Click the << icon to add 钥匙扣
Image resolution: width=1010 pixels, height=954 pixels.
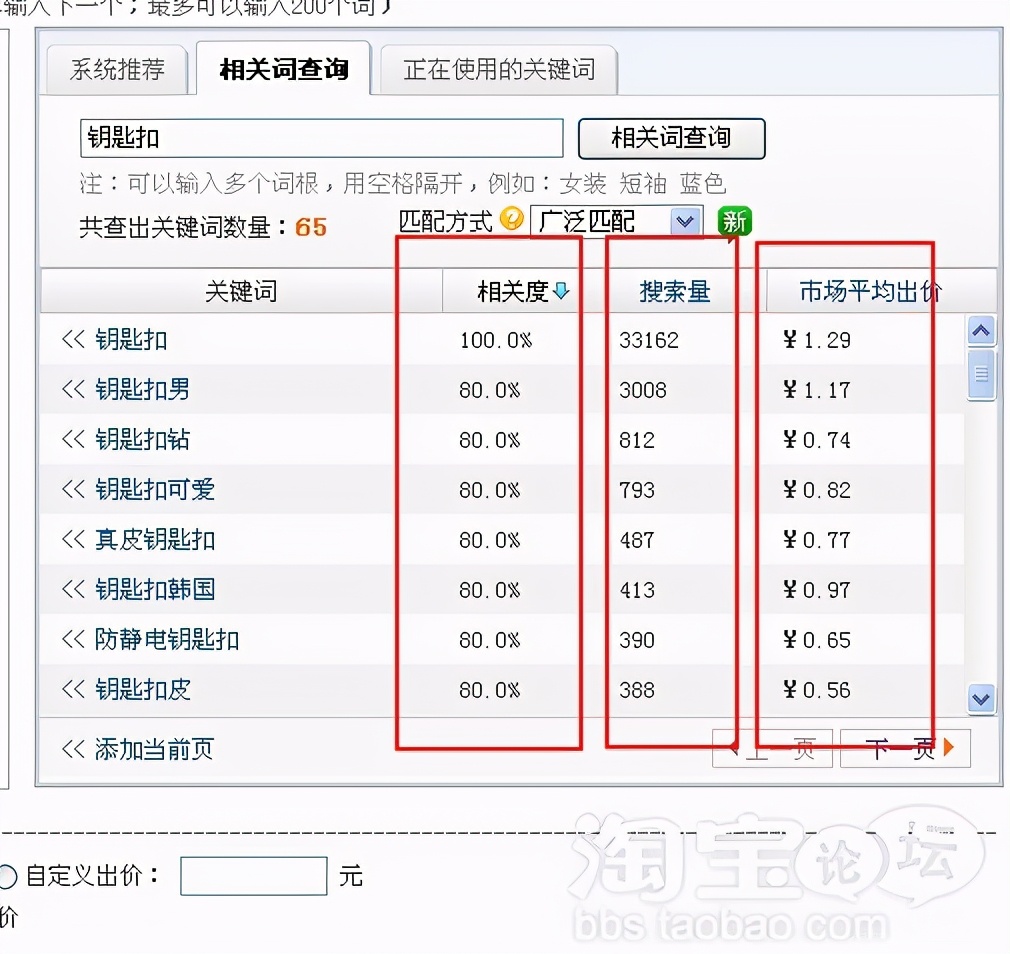pyautogui.click(x=74, y=339)
